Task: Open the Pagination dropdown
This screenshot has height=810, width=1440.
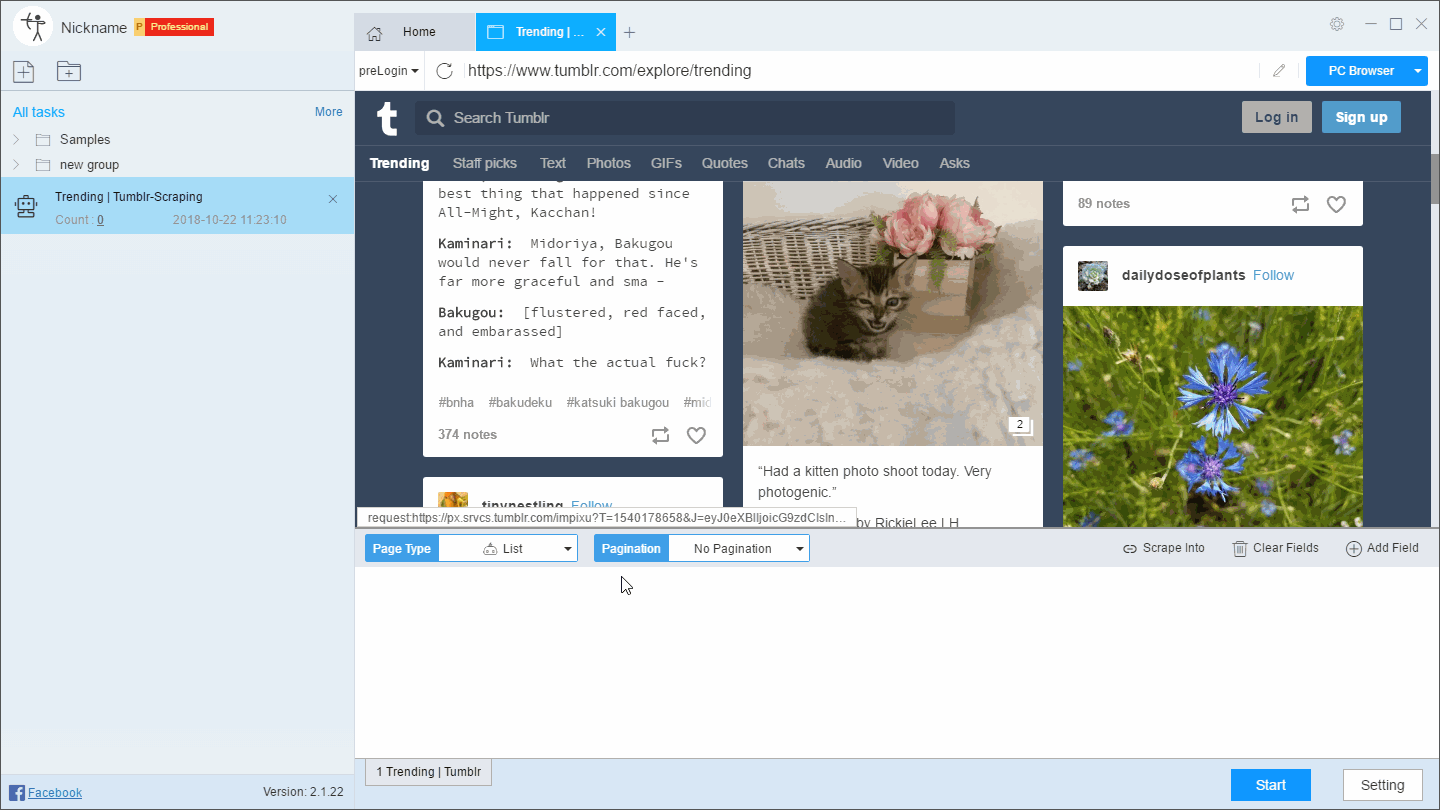Action: (x=739, y=549)
